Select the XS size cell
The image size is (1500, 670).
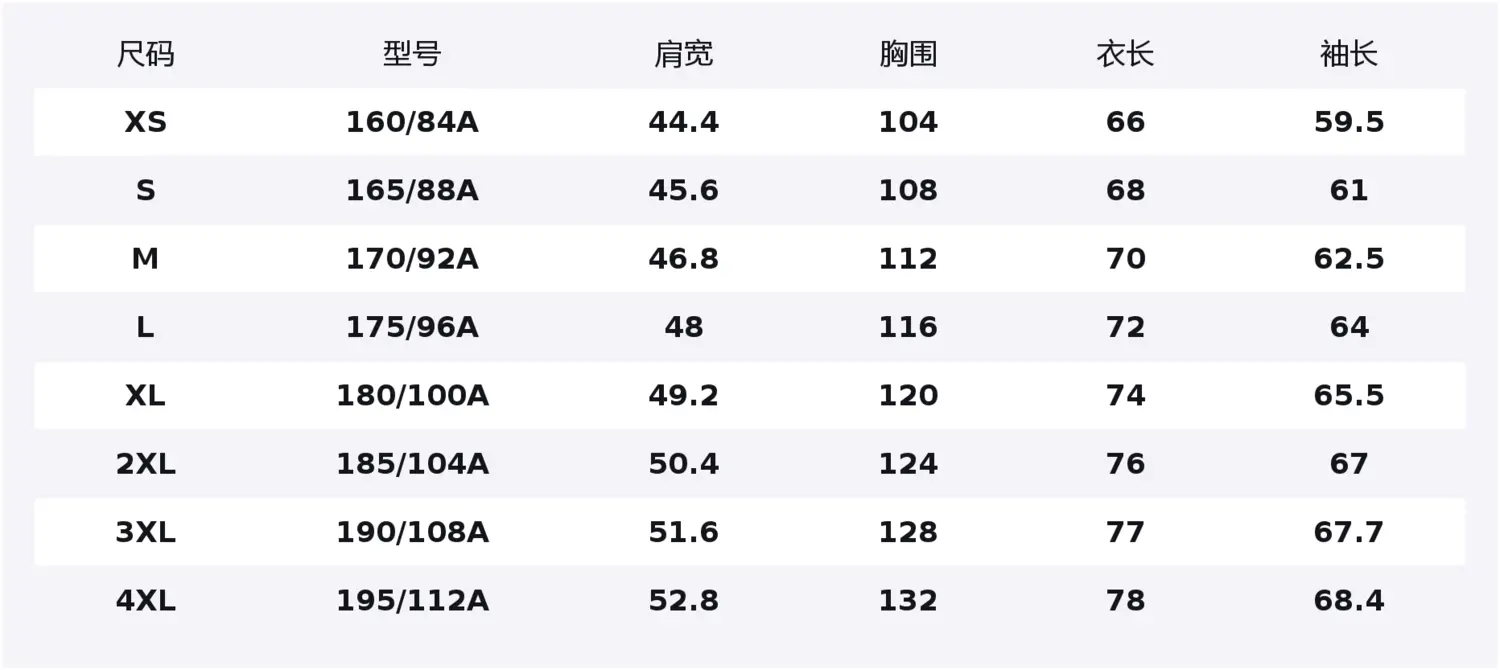tap(145, 122)
